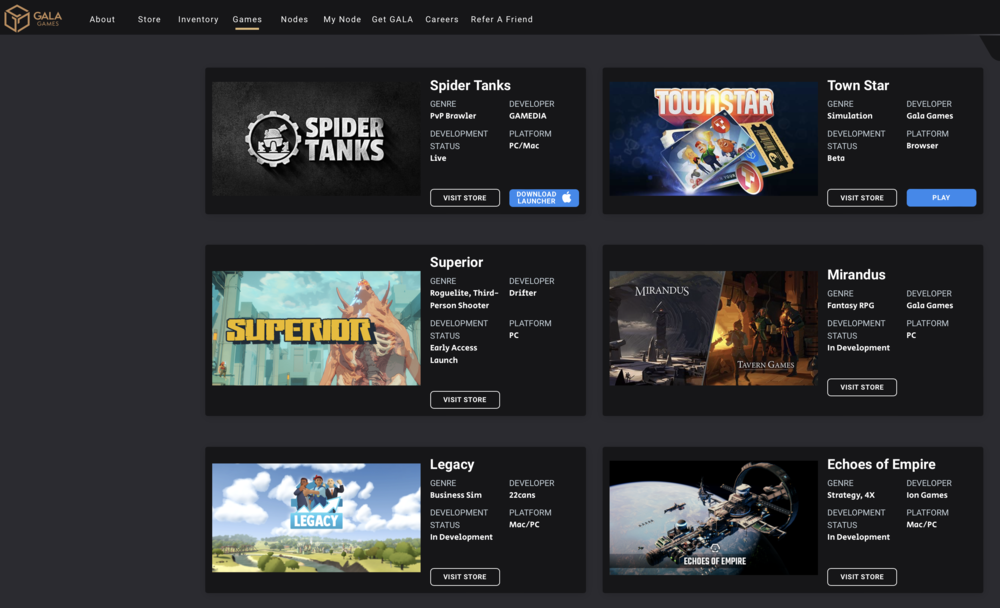Select the Games tab
This screenshot has height=608, width=1000.
point(247,20)
